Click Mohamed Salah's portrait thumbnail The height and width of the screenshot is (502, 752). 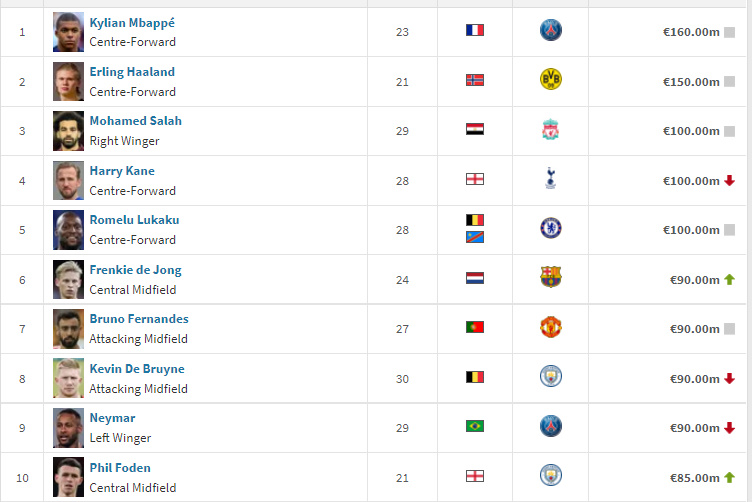click(68, 131)
